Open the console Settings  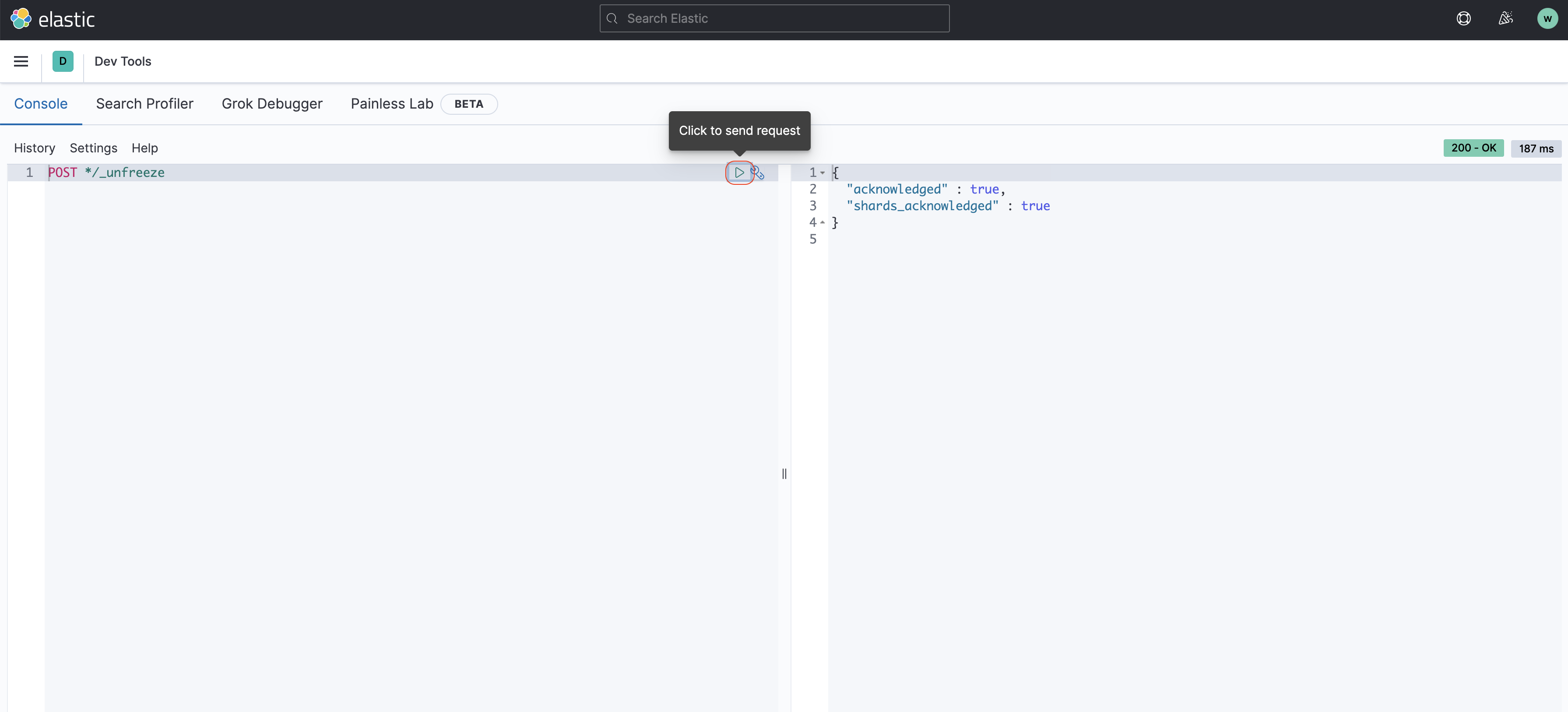click(93, 148)
